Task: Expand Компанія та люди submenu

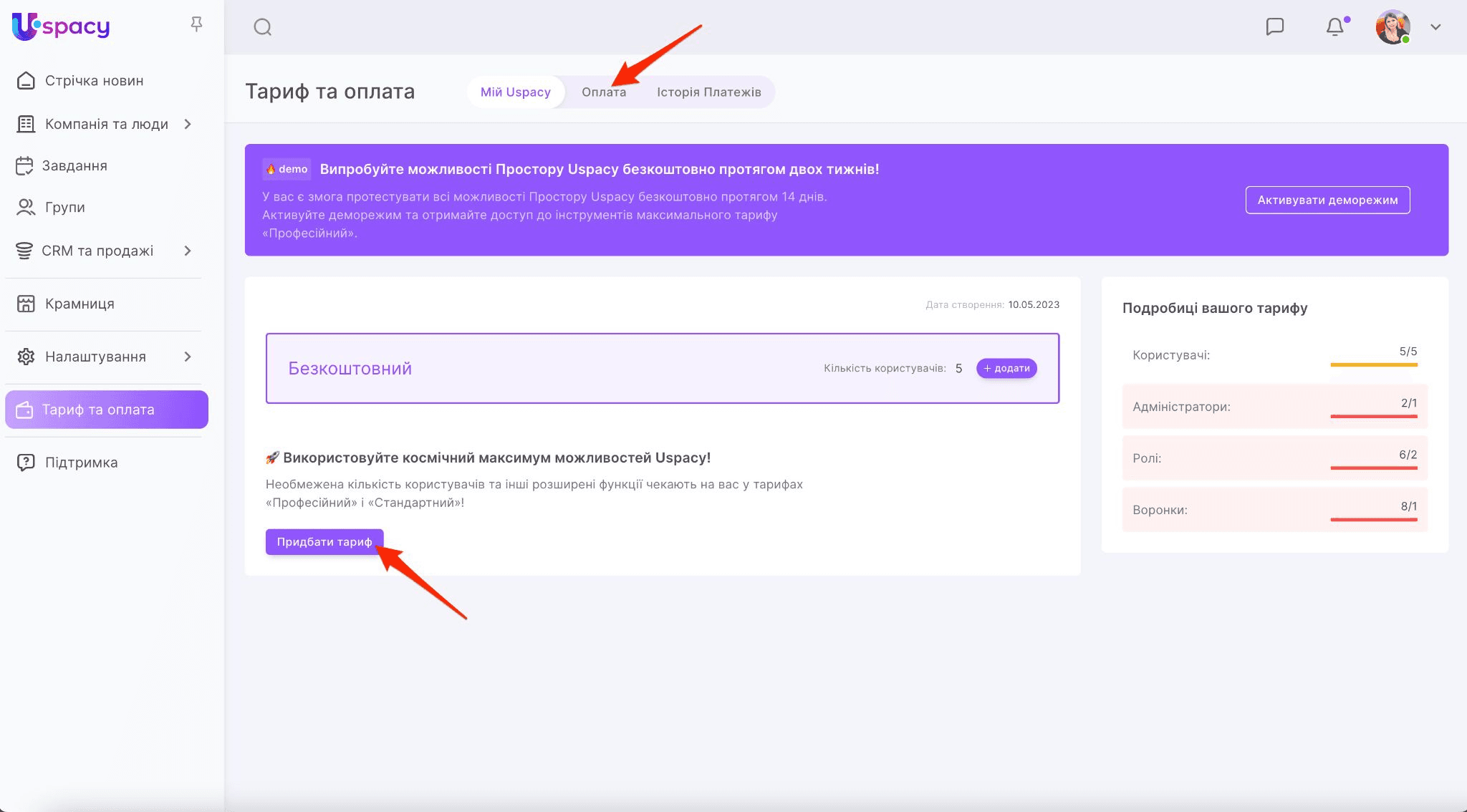Action: coord(188,124)
